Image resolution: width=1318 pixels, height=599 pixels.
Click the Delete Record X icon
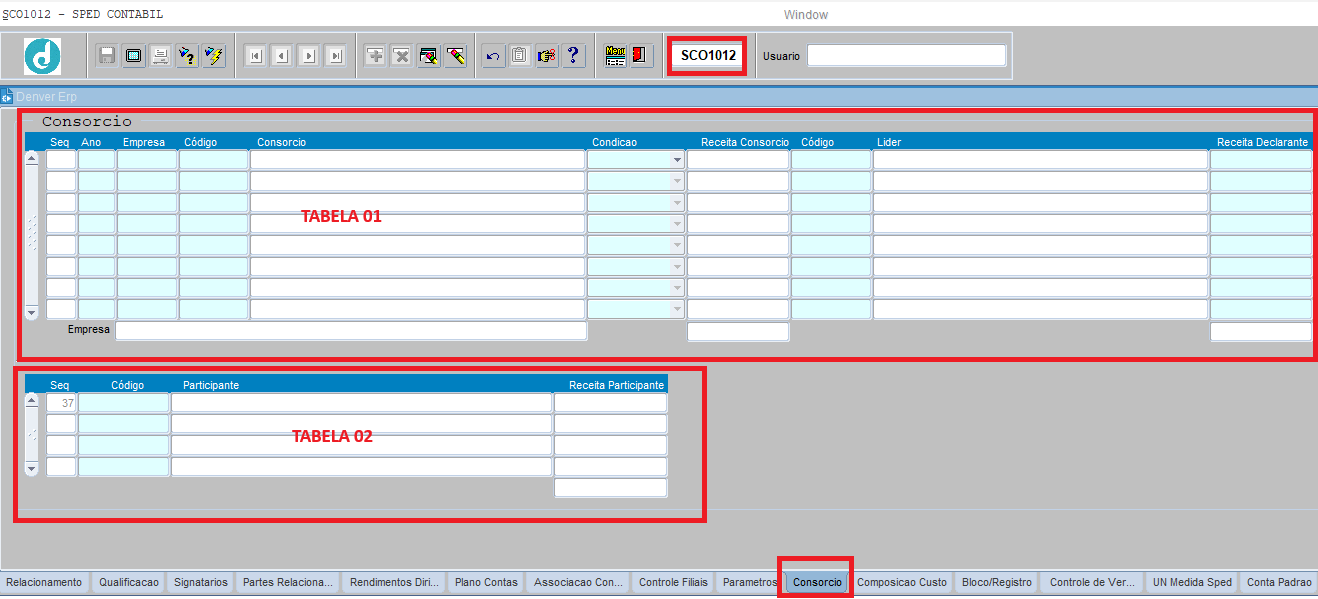coord(402,56)
